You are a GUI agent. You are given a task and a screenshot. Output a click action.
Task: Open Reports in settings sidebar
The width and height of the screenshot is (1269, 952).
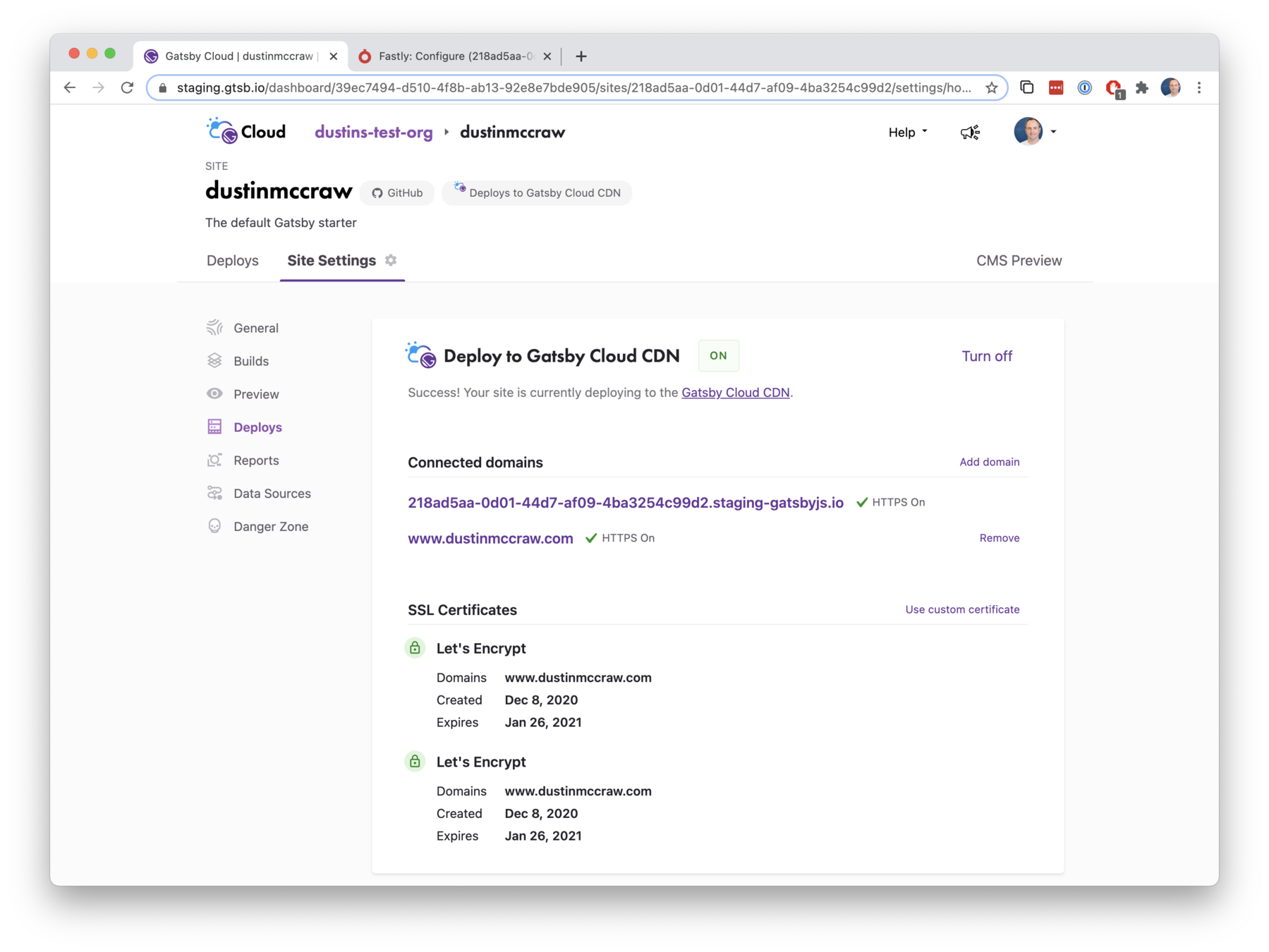point(256,460)
